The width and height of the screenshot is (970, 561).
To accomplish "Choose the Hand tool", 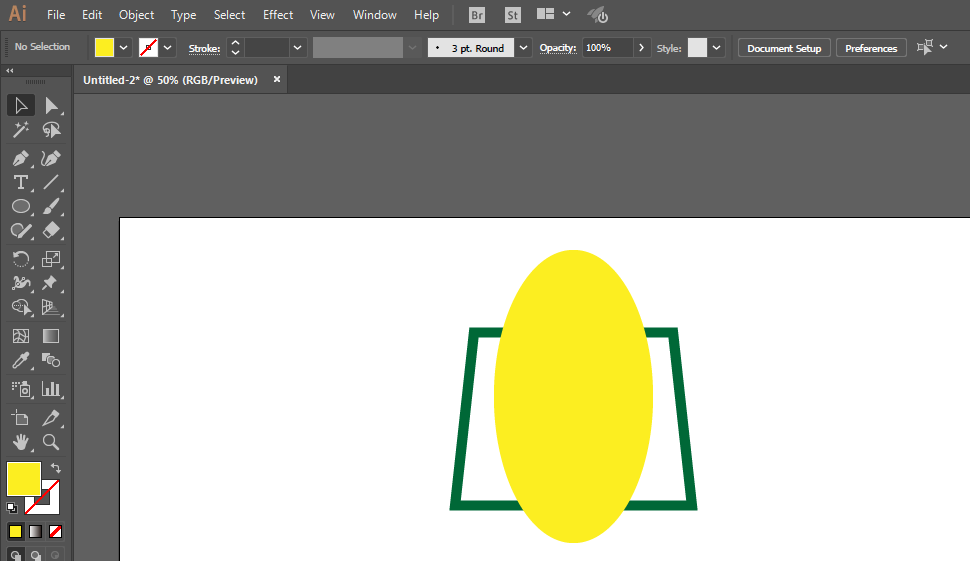I will [x=20, y=442].
